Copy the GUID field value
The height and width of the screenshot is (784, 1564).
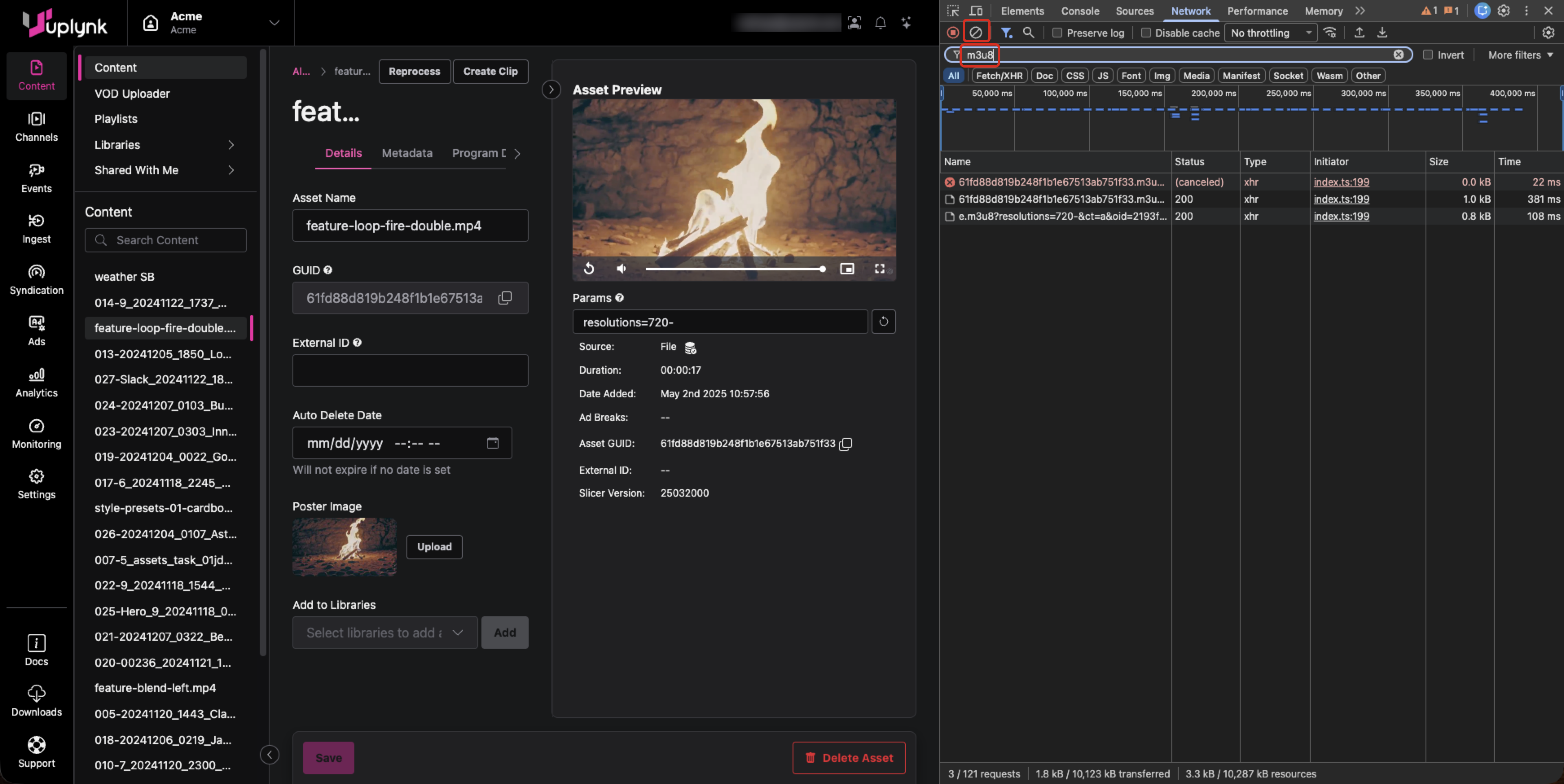505,298
